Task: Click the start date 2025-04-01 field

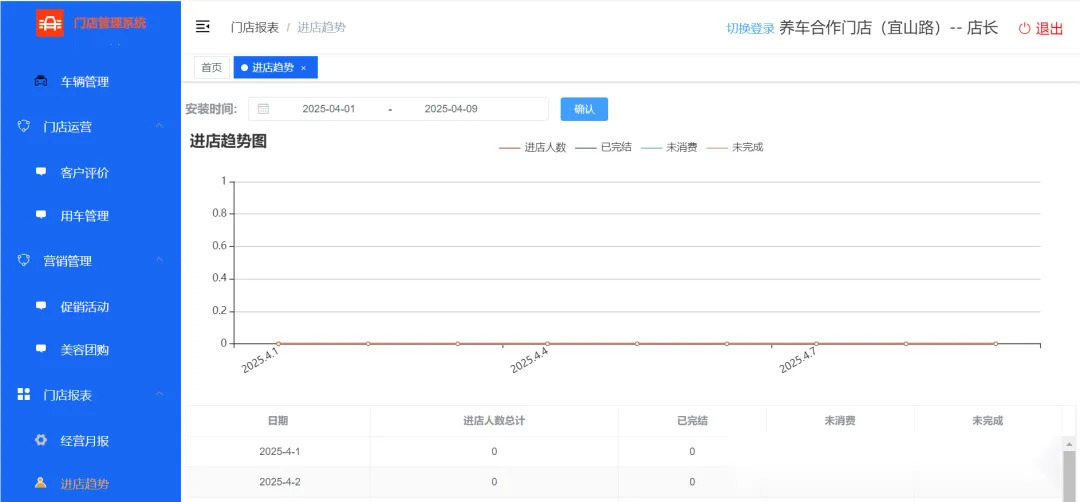Action: point(329,109)
